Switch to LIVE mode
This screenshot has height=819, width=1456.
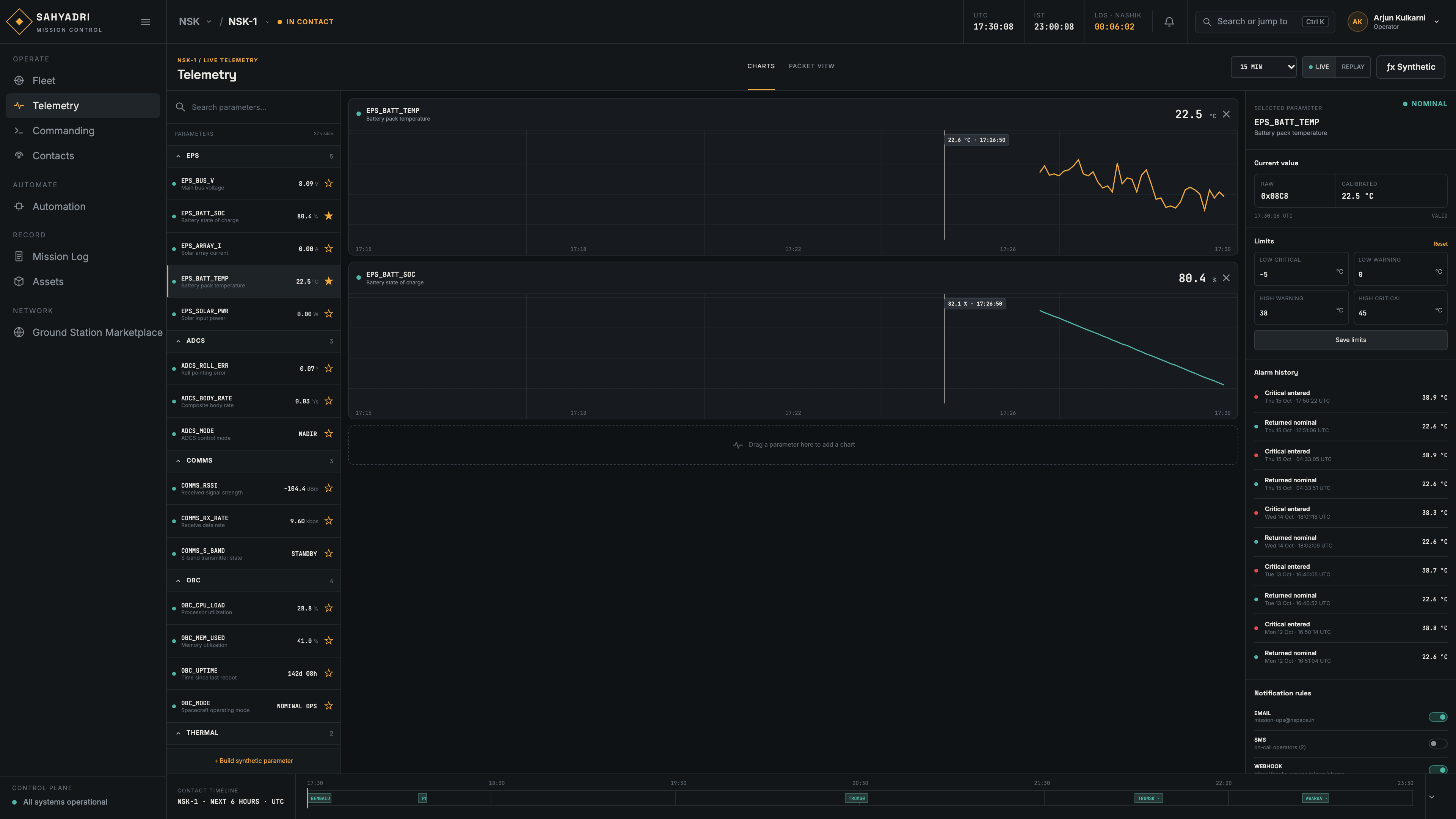[x=1319, y=67]
